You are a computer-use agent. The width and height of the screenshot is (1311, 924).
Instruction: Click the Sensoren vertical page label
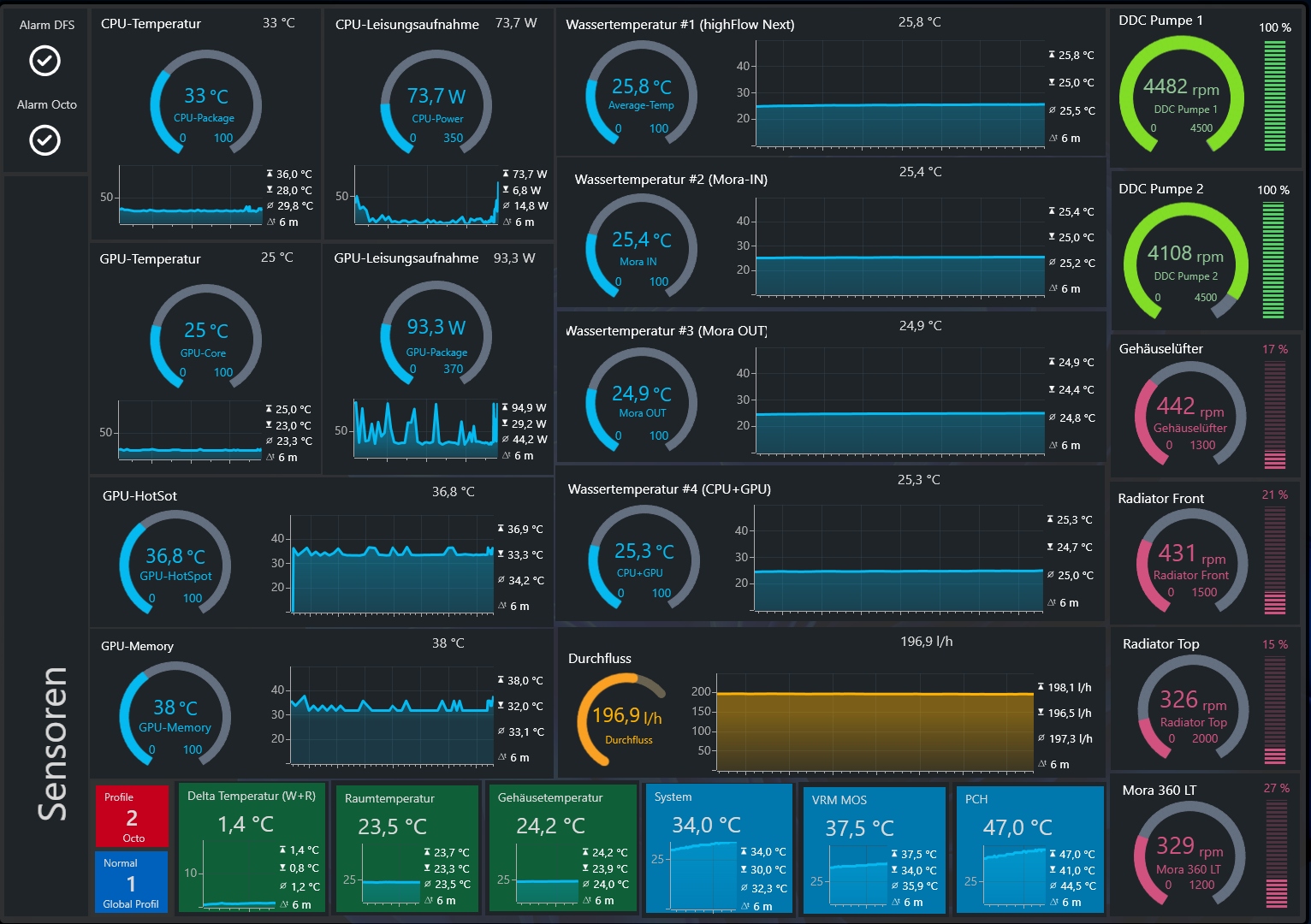coord(53,744)
